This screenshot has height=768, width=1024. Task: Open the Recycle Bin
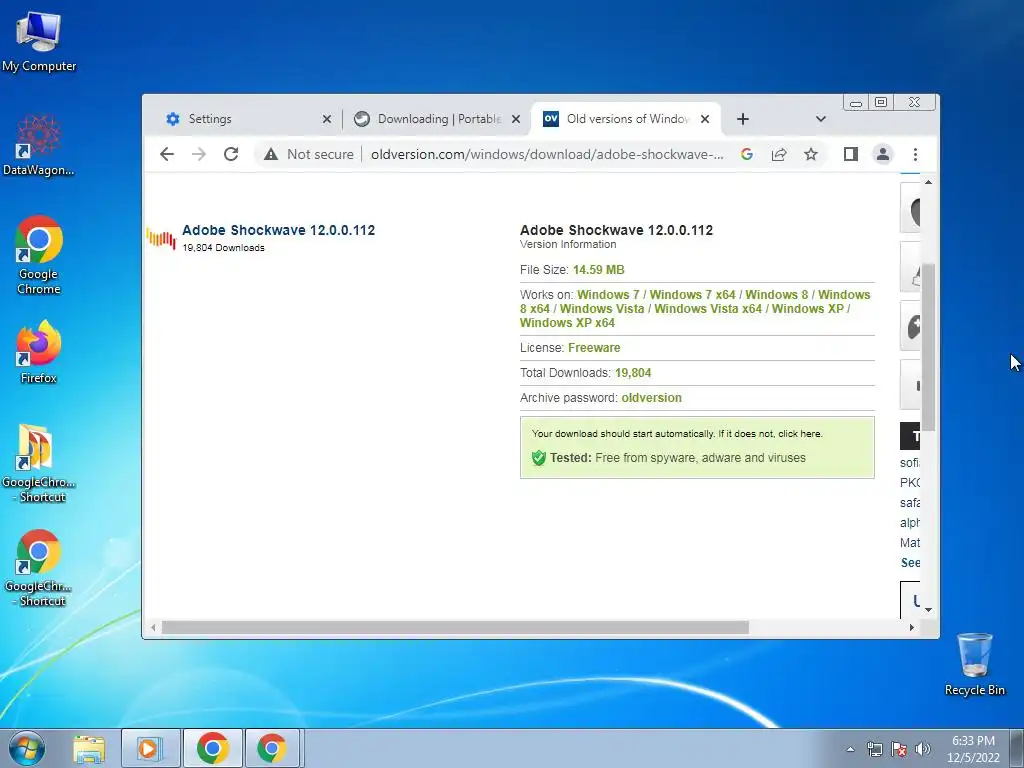click(974, 664)
